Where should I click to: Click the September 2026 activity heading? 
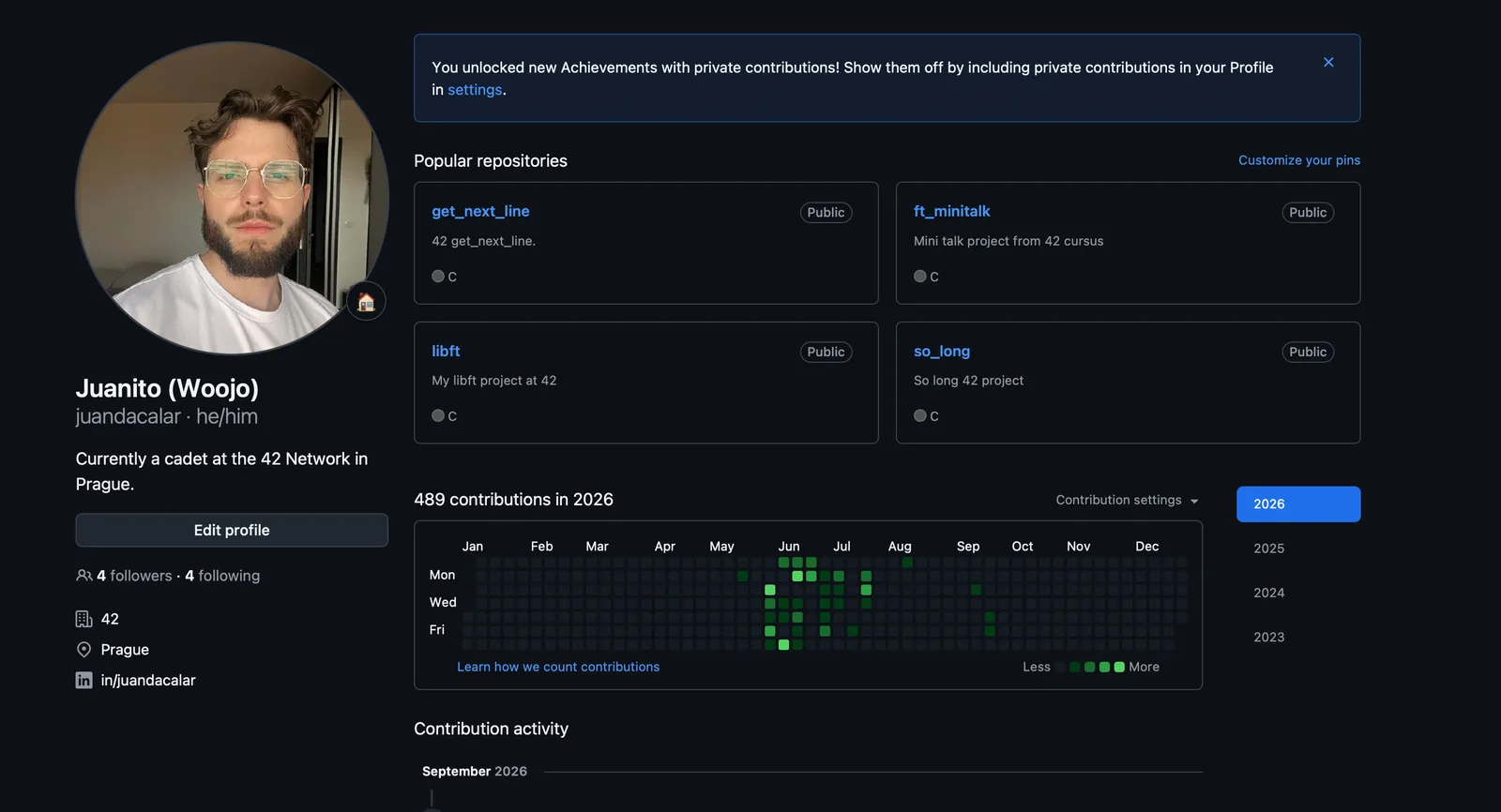(x=475, y=772)
